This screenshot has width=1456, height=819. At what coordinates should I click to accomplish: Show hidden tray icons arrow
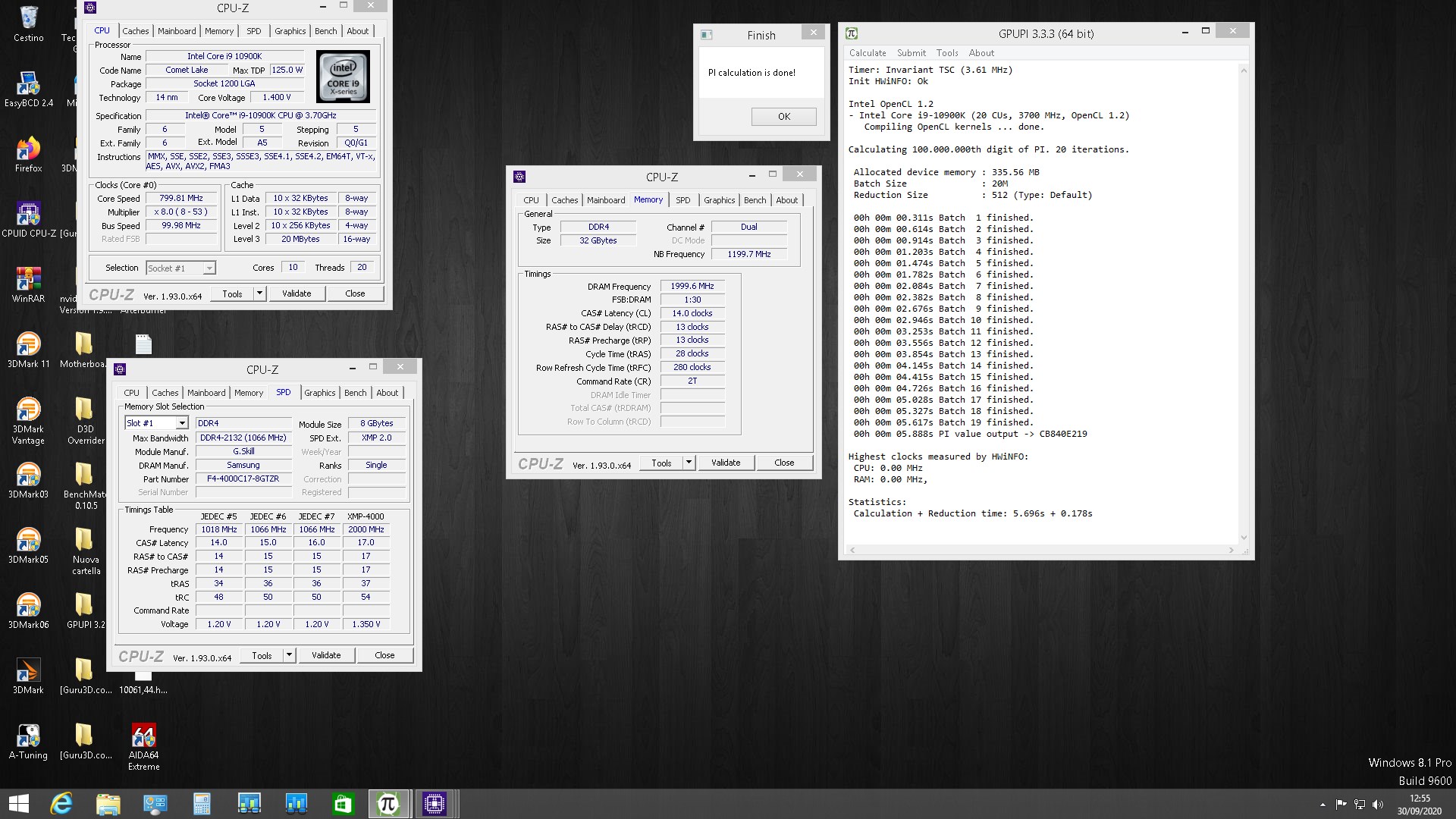coord(1323,805)
